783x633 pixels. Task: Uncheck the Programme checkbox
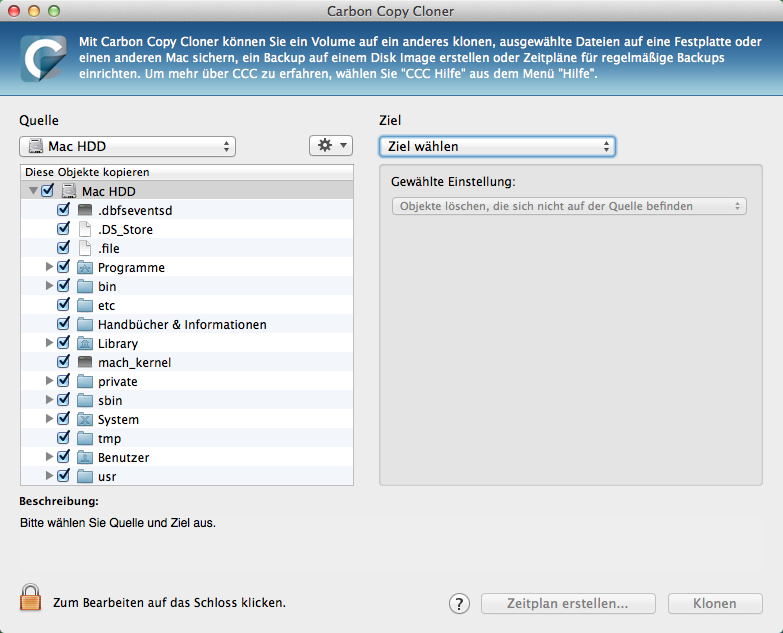(x=63, y=267)
